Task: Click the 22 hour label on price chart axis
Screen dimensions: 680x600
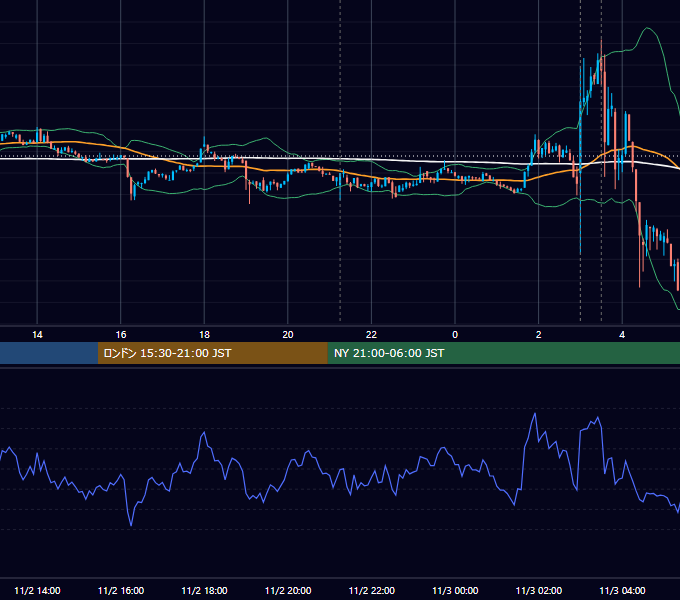Action: (x=371, y=335)
